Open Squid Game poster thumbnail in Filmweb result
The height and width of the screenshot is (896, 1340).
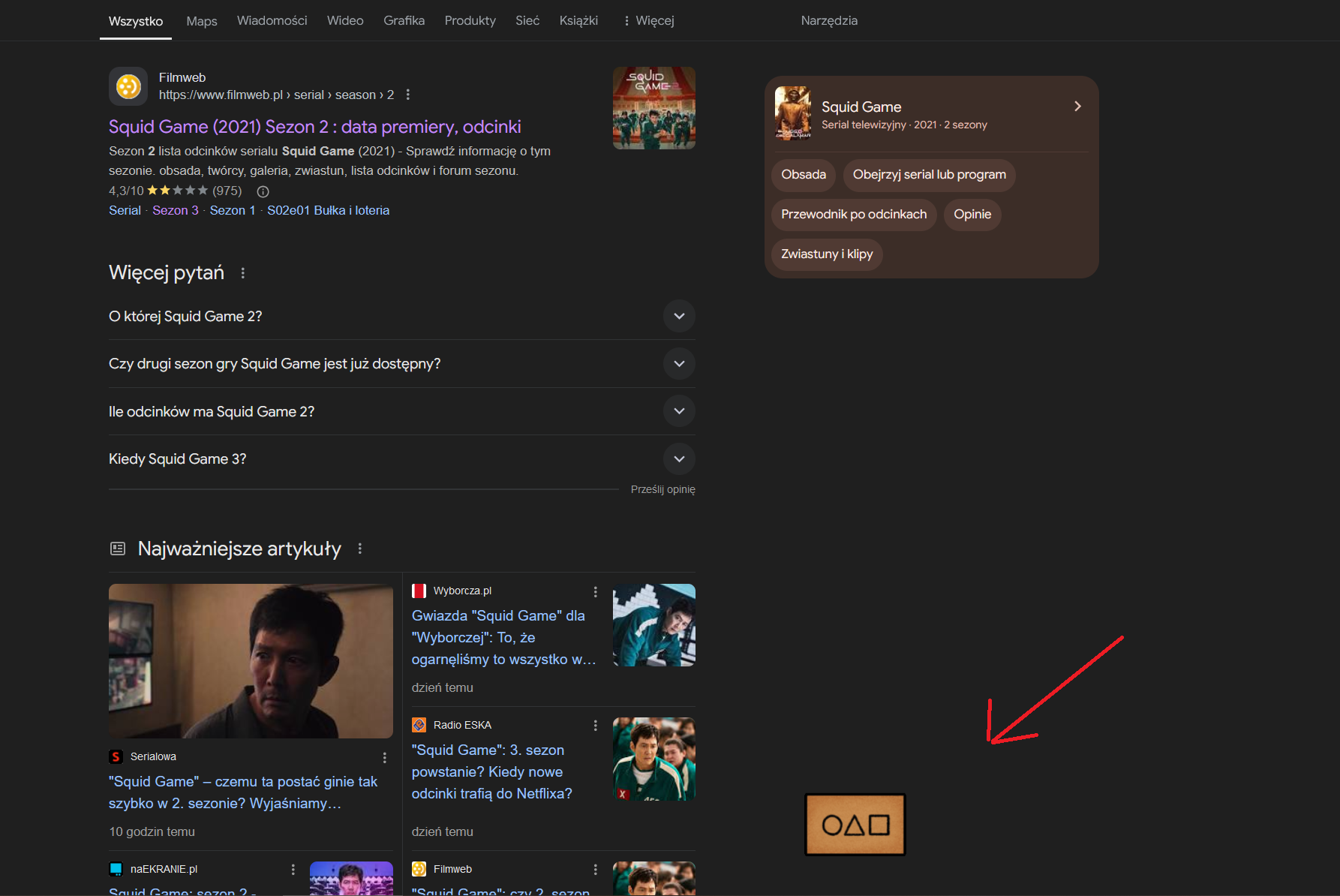(653, 108)
